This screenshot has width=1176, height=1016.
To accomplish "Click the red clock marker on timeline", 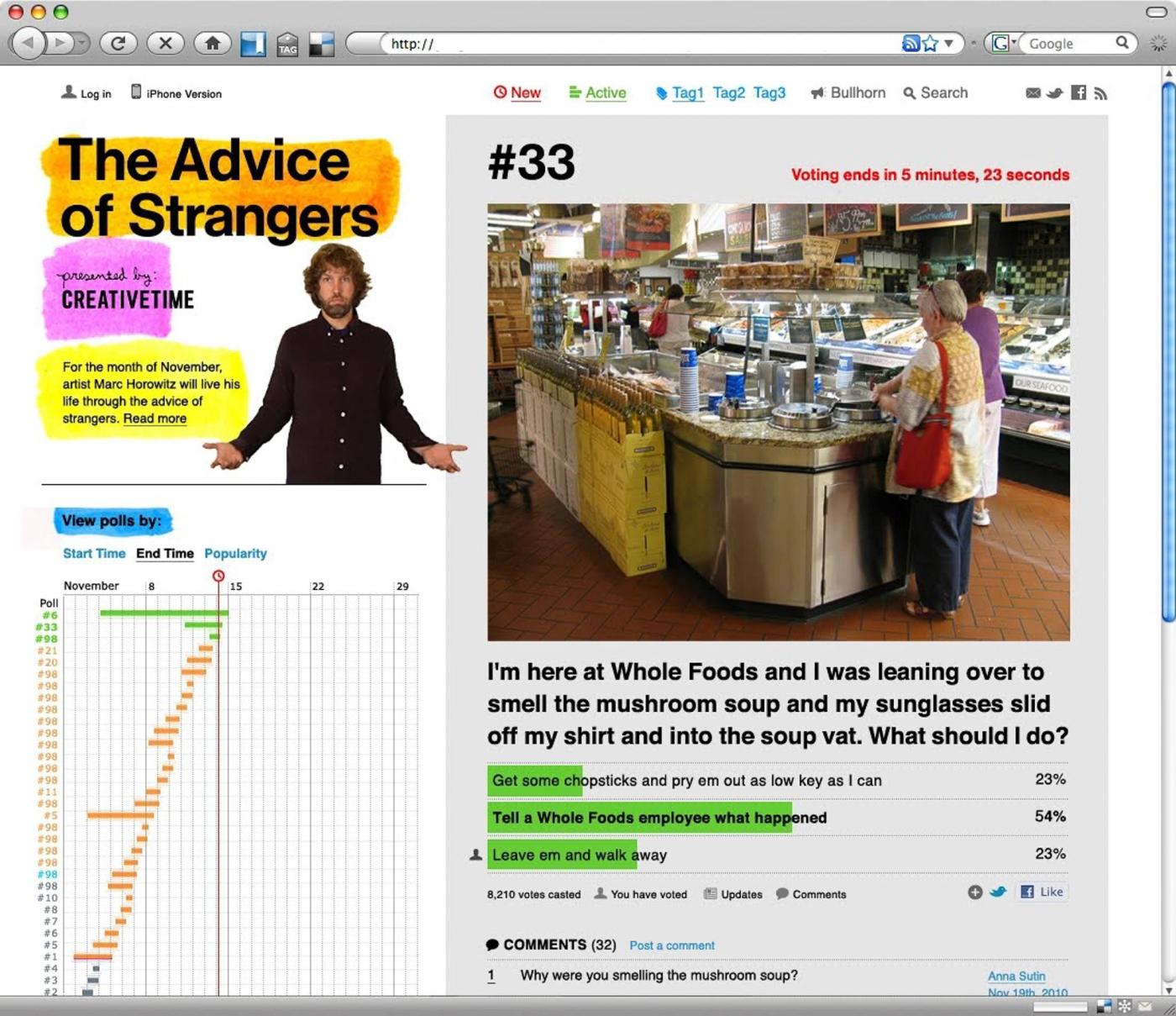I will coord(218,576).
